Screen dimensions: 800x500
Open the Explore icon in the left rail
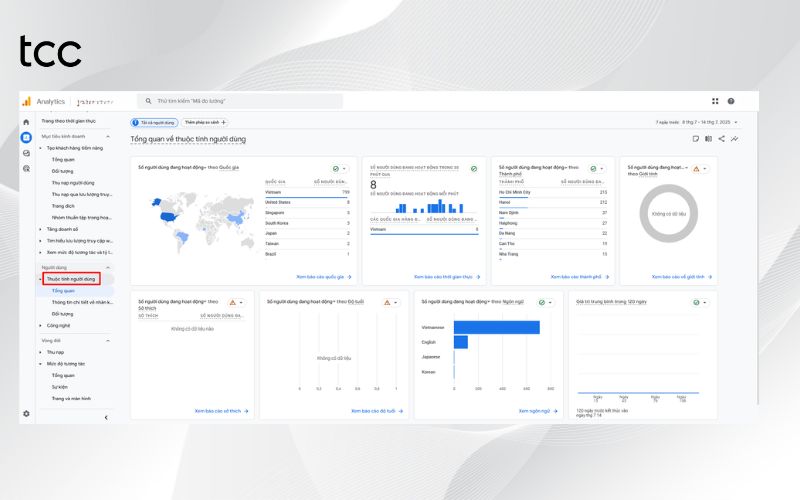coord(26,153)
